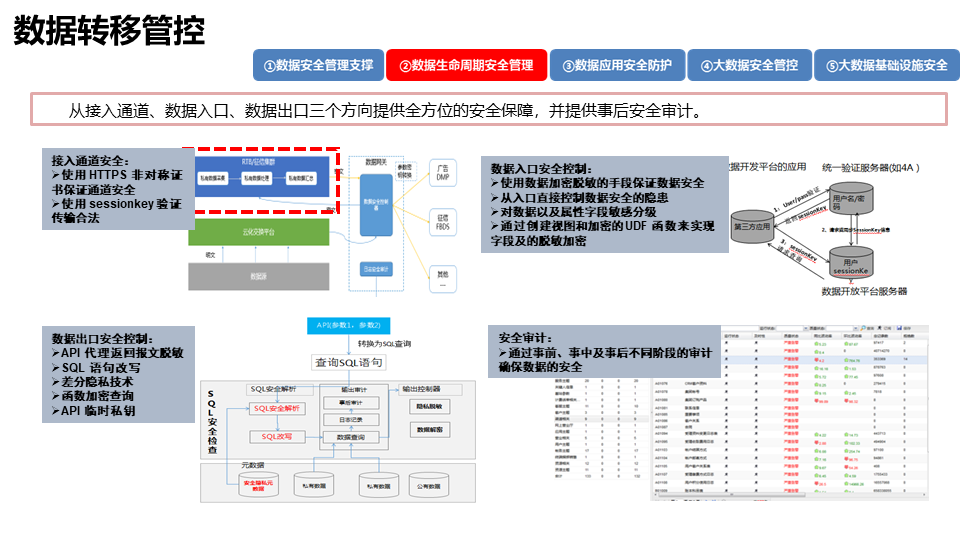The height and width of the screenshot is (540, 960).
Task: Switch to the ③数据应用安全防护 tab
Action: [x=617, y=66]
